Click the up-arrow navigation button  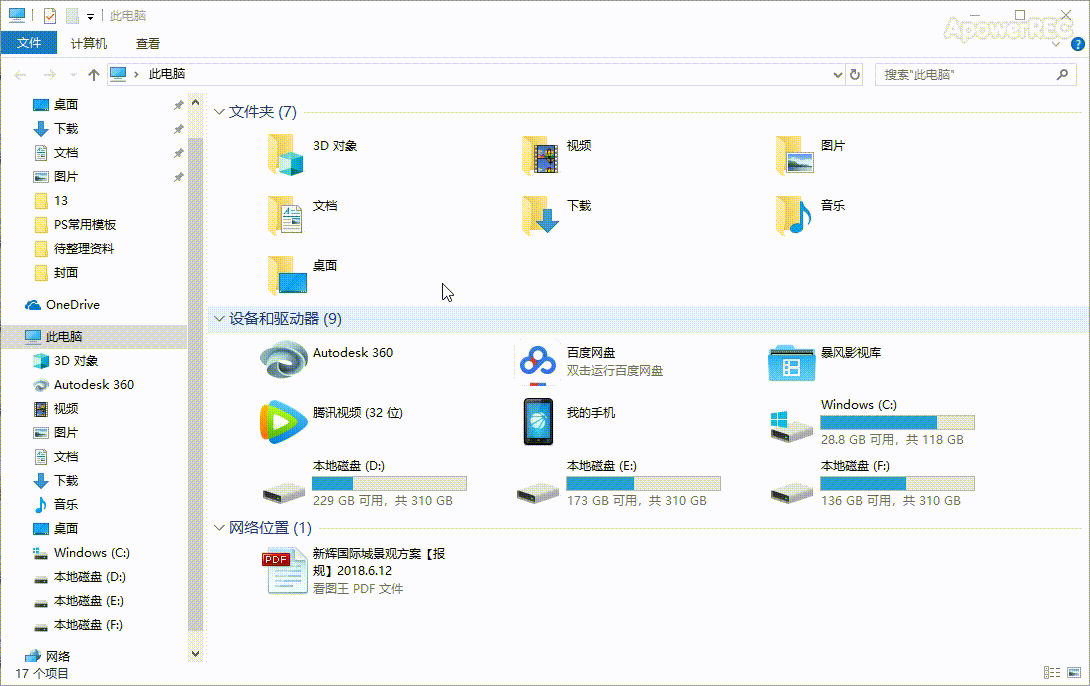click(94, 74)
